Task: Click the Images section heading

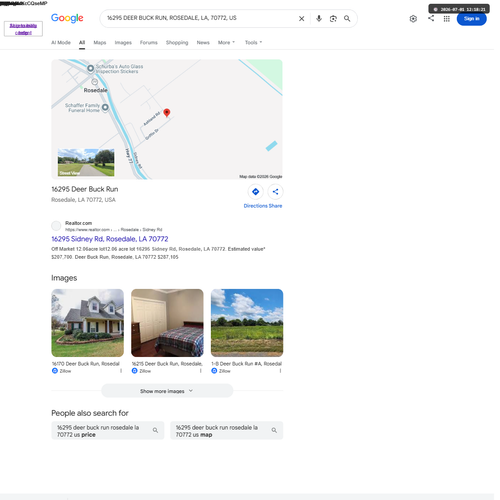Action: click(x=64, y=278)
